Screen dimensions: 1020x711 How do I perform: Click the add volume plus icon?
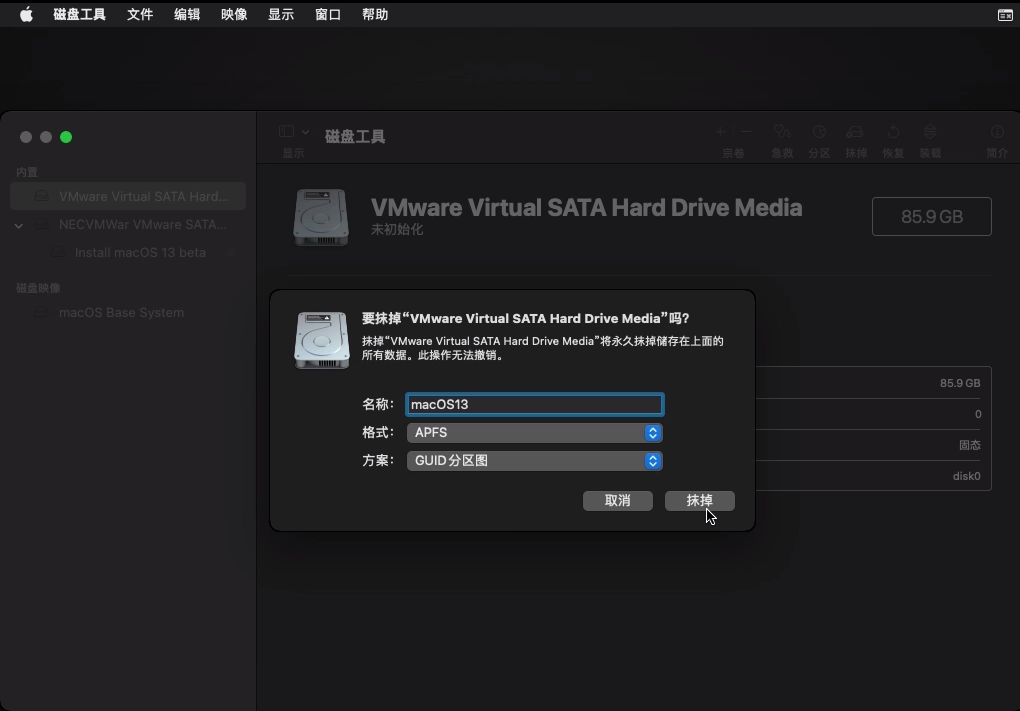[x=720, y=132]
